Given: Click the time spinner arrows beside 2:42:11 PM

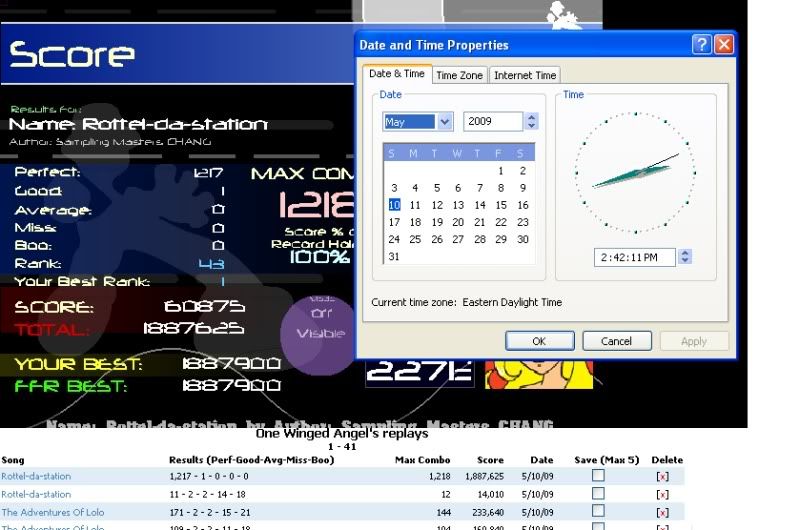Looking at the screenshot, I should coord(683,257).
